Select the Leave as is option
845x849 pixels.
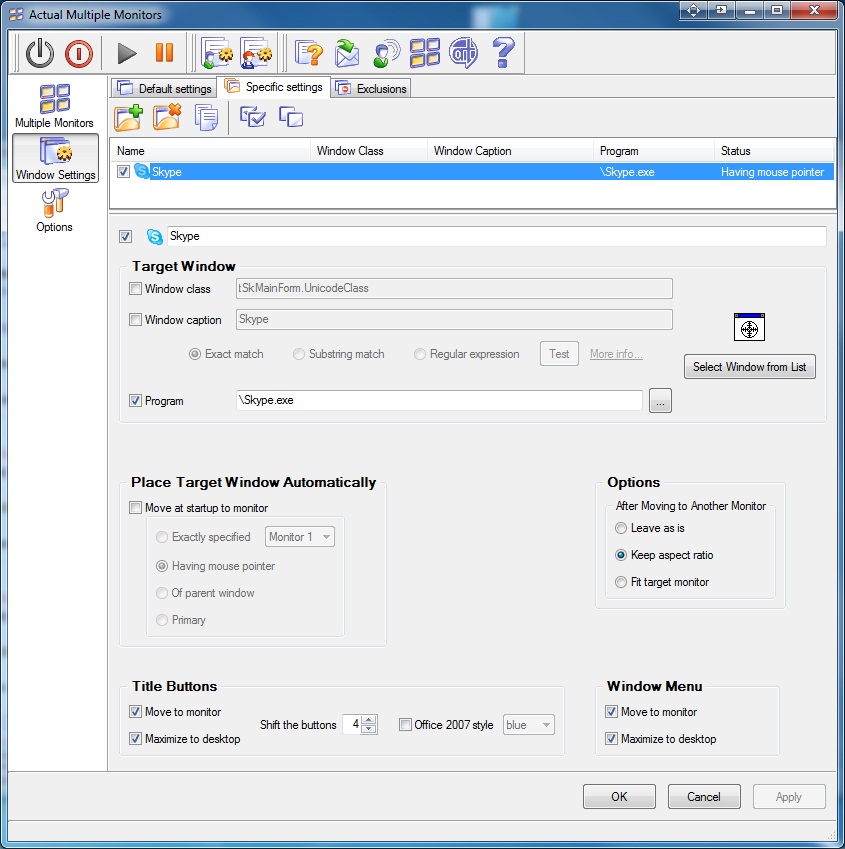[x=621, y=528]
